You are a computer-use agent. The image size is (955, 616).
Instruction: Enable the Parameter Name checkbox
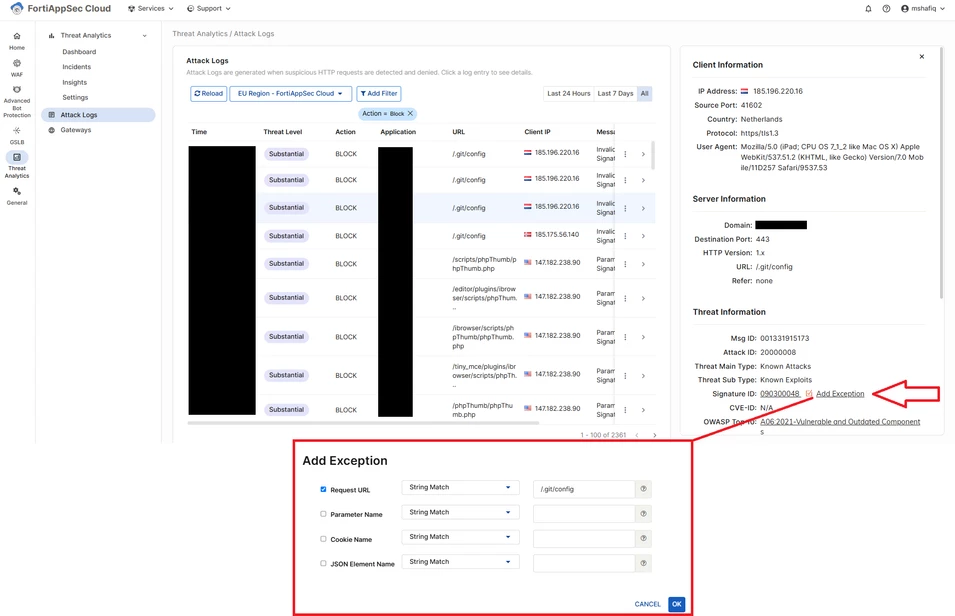point(323,514)
